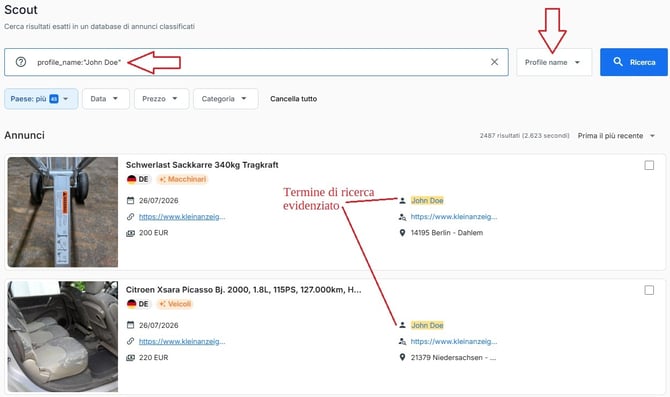
Task: Expand the Paese country filter
Action: tap(41, 99)
